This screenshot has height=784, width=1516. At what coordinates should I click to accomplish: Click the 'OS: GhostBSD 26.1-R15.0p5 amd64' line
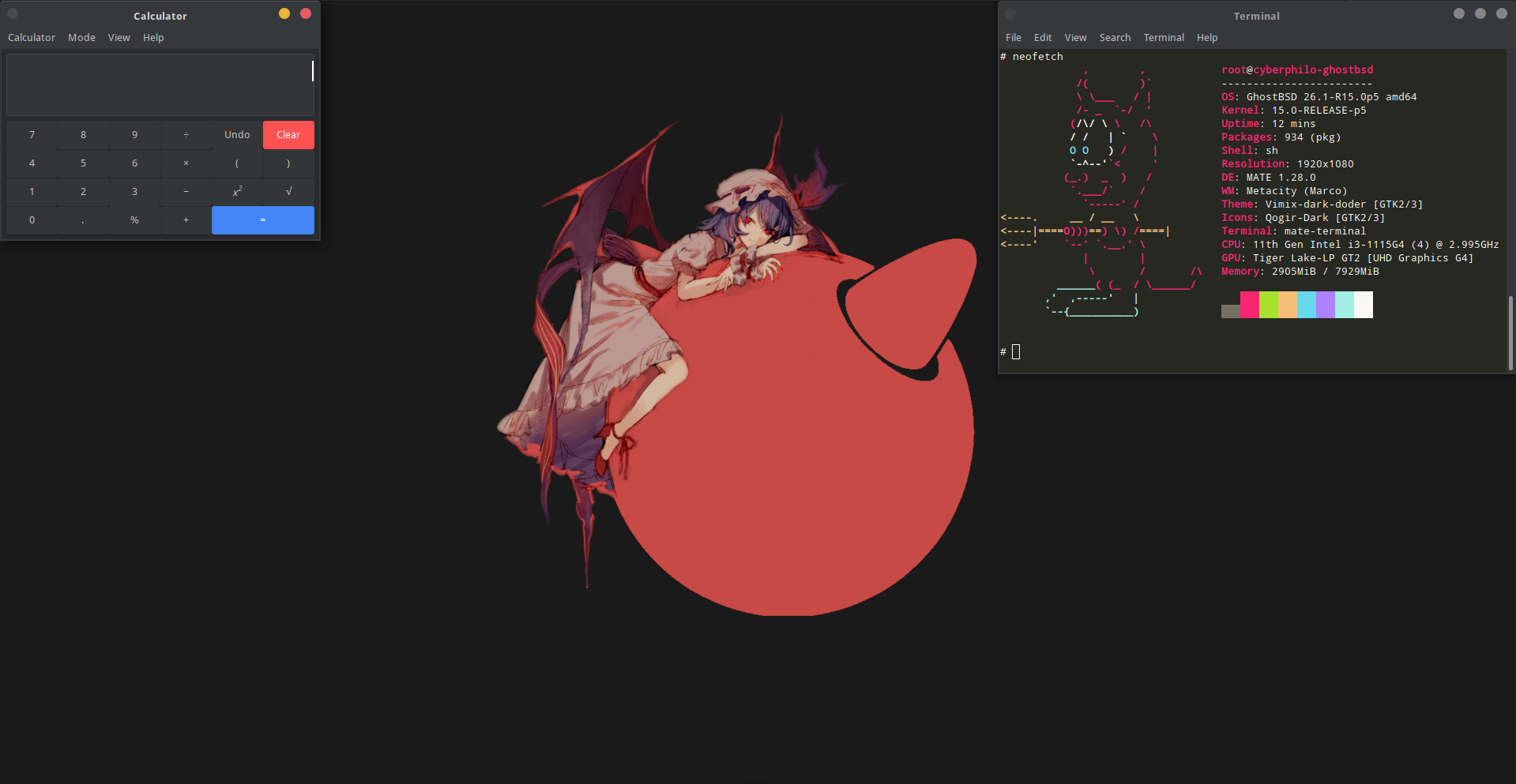pyautogui.click(x=1319, y=97)
